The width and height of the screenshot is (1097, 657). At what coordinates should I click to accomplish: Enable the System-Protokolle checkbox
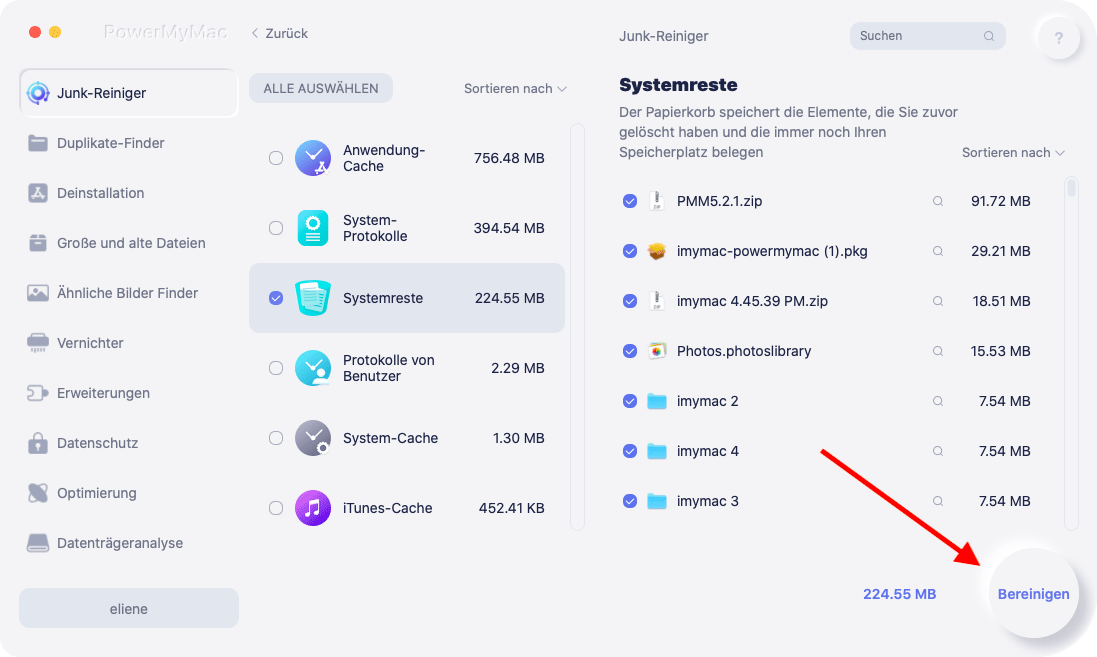click(x=276, y=228)
